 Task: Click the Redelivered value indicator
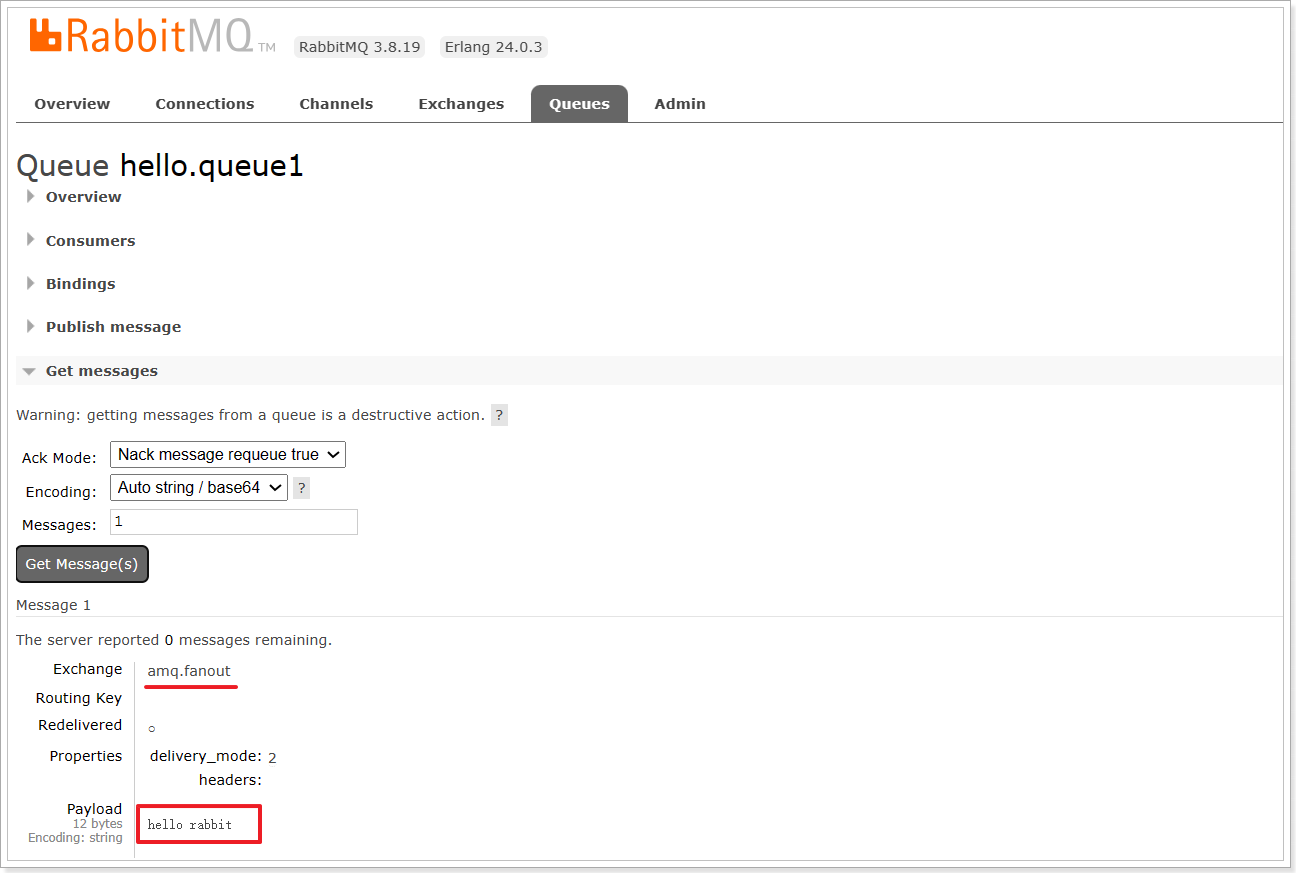click(152, 729)
